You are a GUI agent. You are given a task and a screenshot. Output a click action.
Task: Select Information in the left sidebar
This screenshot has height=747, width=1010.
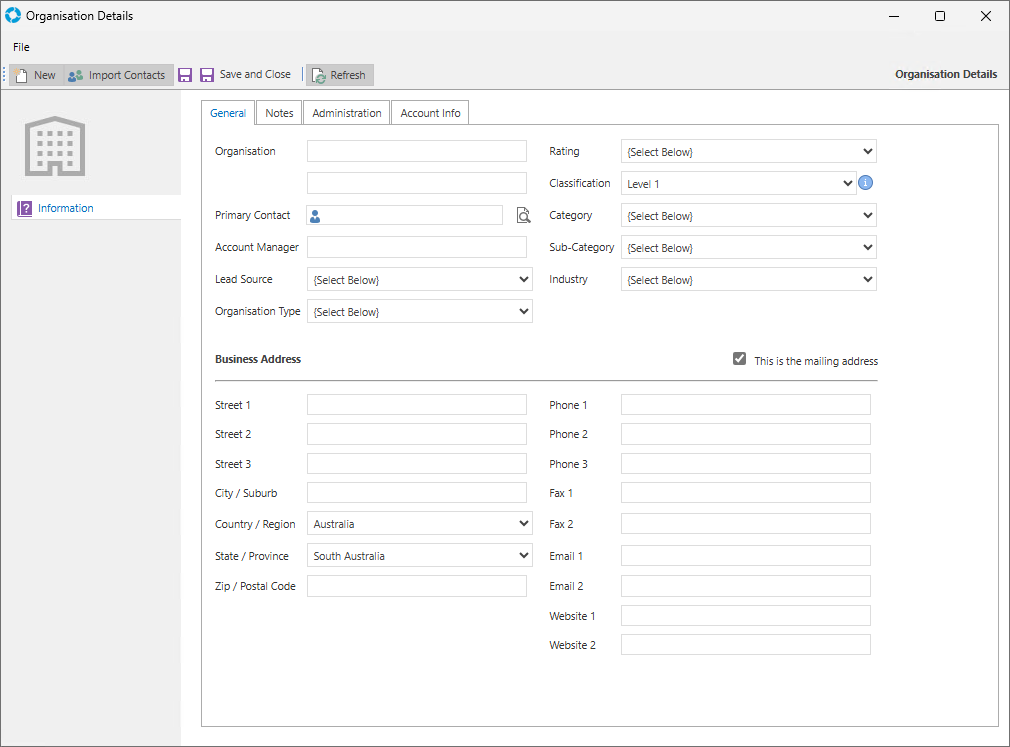click(65, 208)
